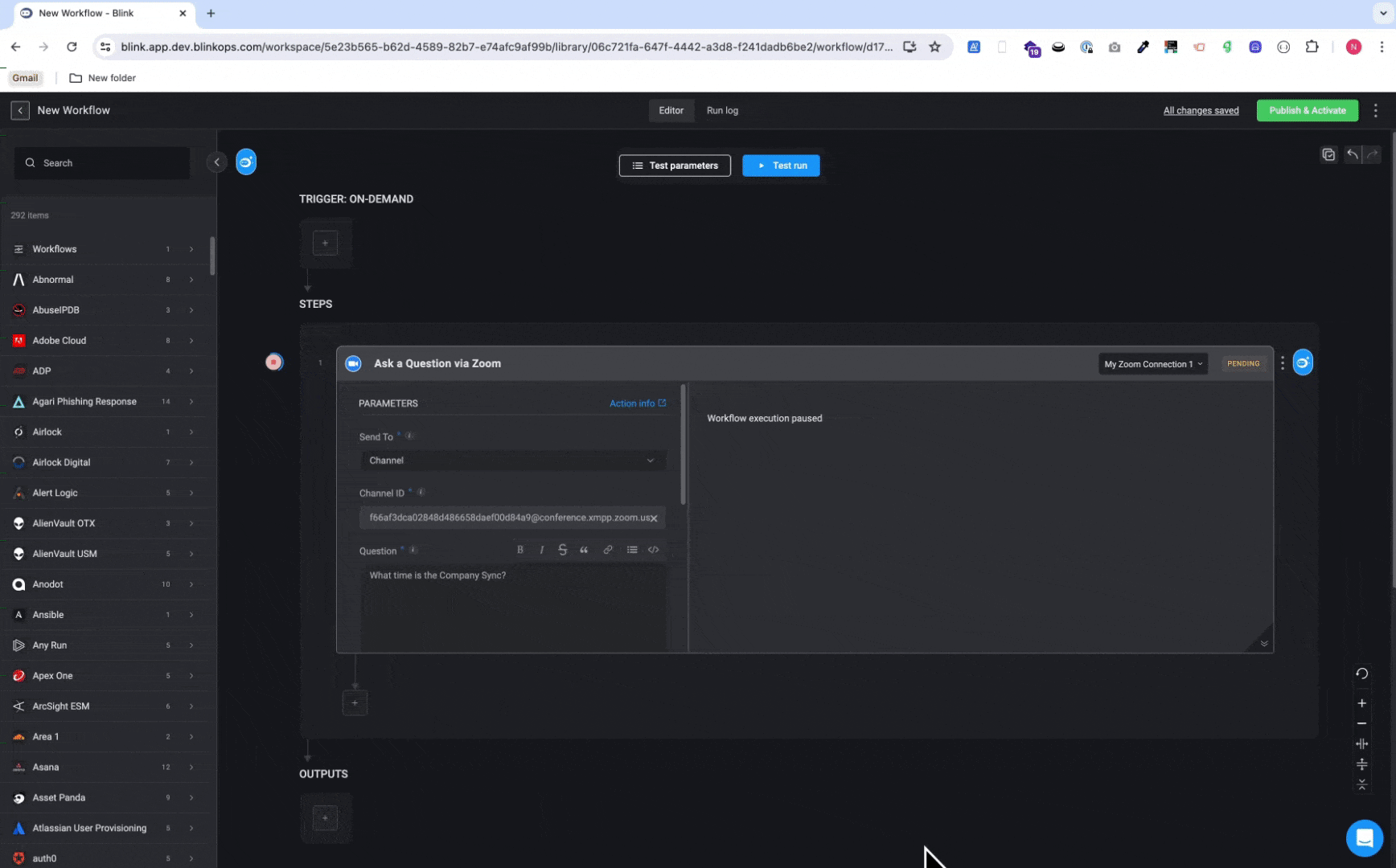Toggle the step breakpoint red circle
This screenshot has height=868, width=1396.
tap(274, 362)
